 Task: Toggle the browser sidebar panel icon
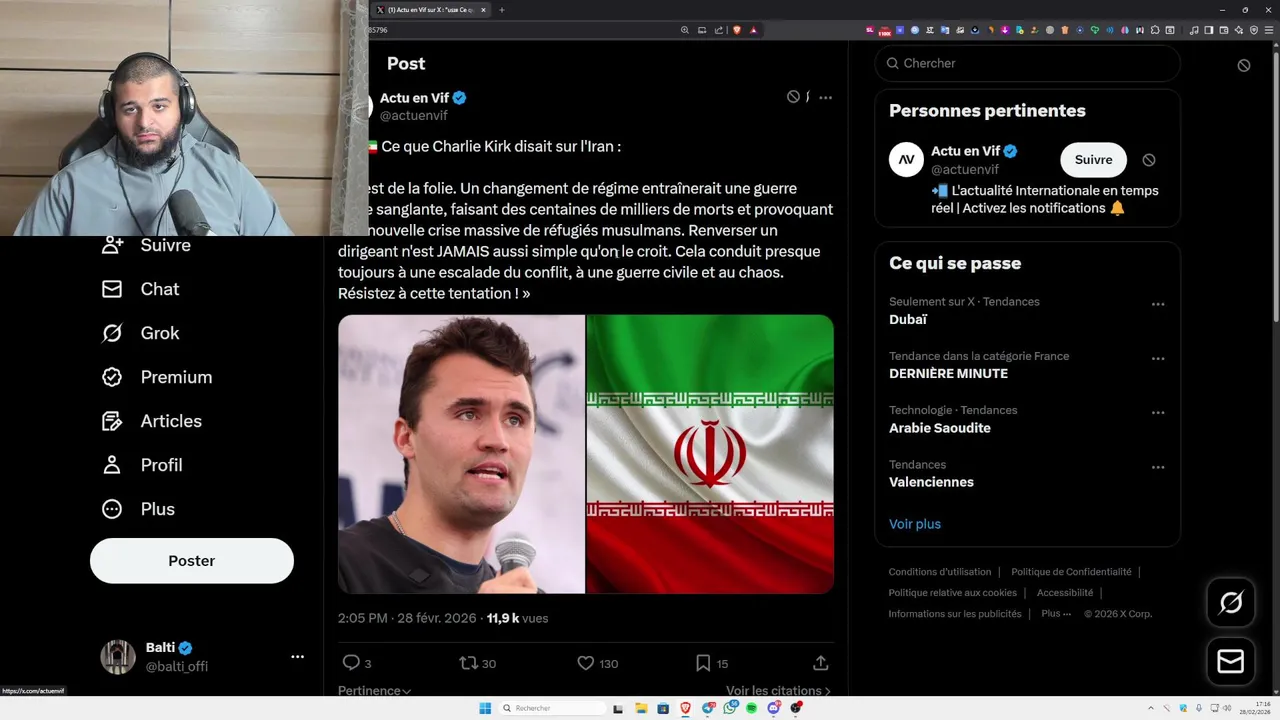1208,30
